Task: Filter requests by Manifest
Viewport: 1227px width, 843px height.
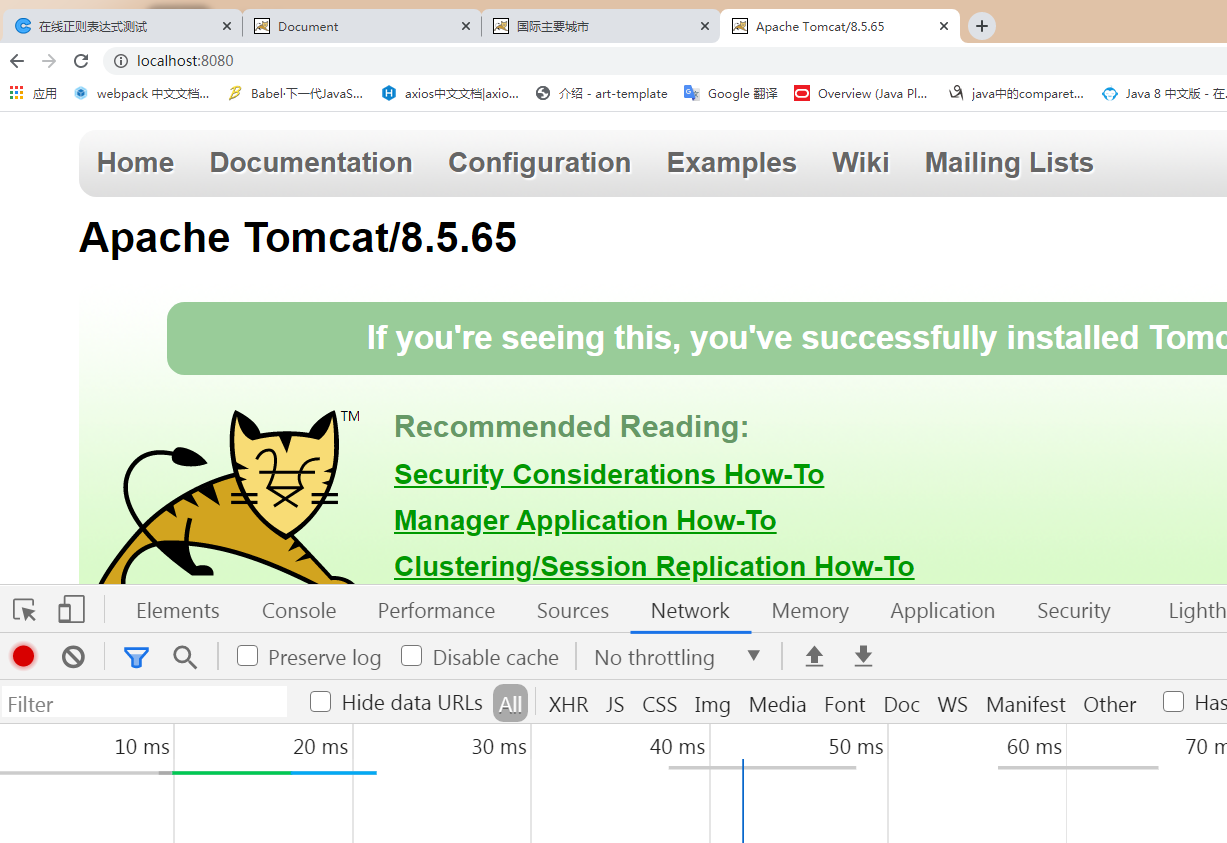Action: click(1026, 705)
